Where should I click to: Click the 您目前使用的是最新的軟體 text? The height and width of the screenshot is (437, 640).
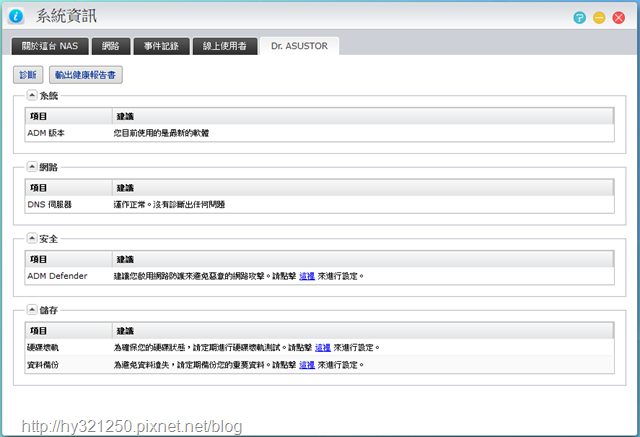(x=161, y=133)
